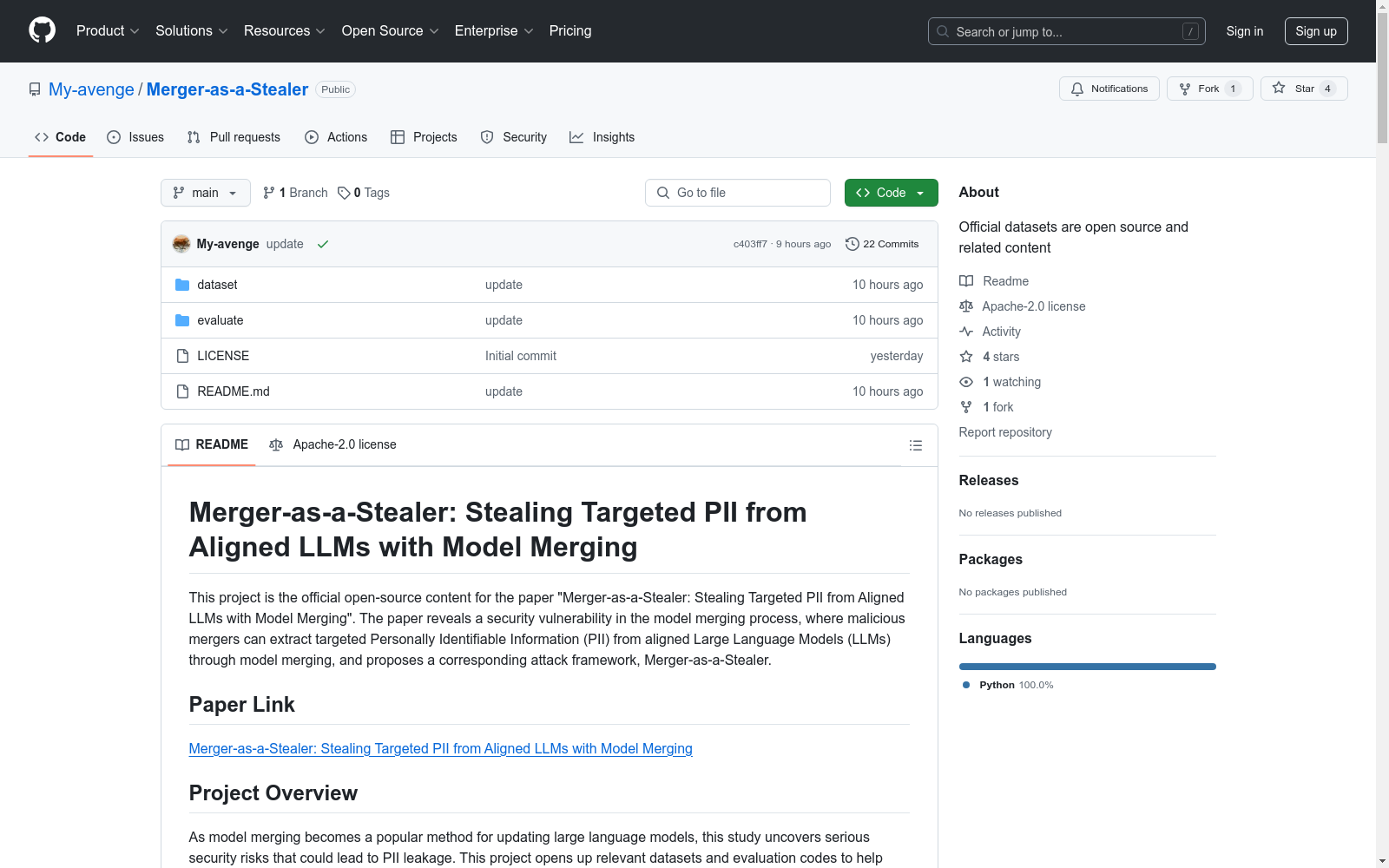The image size is (1389, 868).
Task: Open the LICENSE file
Action: [223, 356]
